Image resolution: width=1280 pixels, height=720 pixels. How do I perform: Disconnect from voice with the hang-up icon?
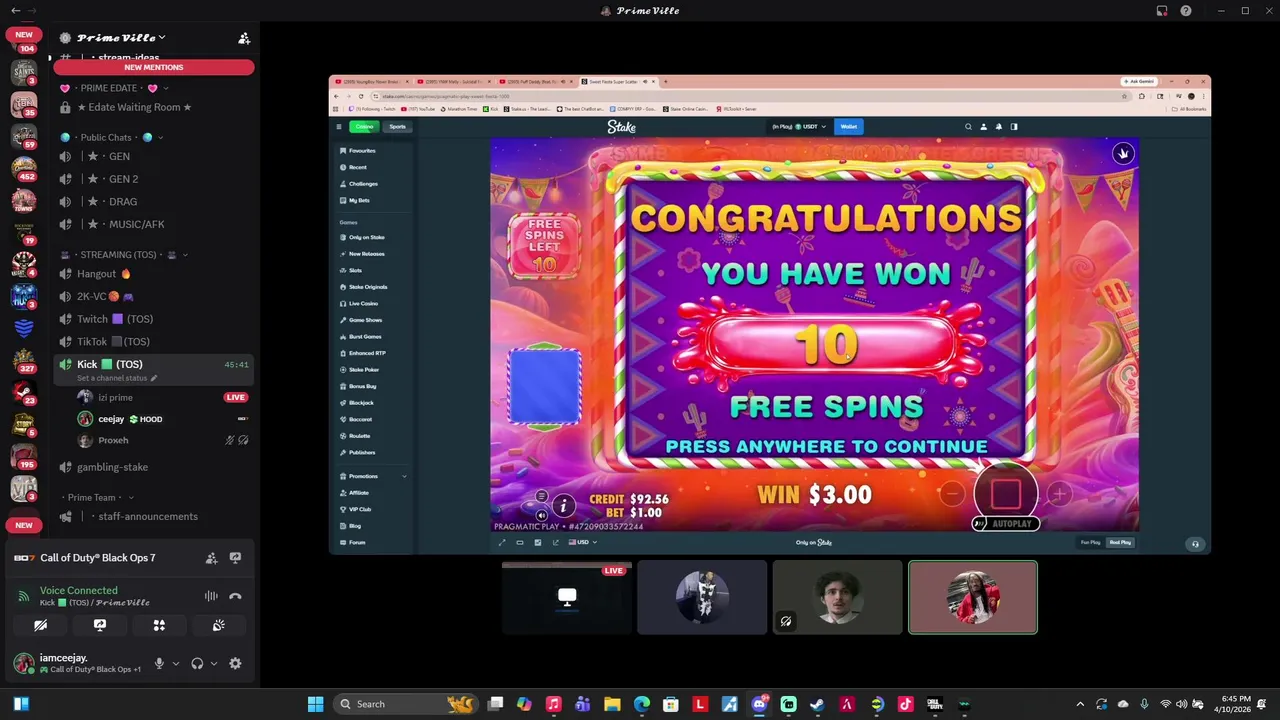(x=235, y=596)
